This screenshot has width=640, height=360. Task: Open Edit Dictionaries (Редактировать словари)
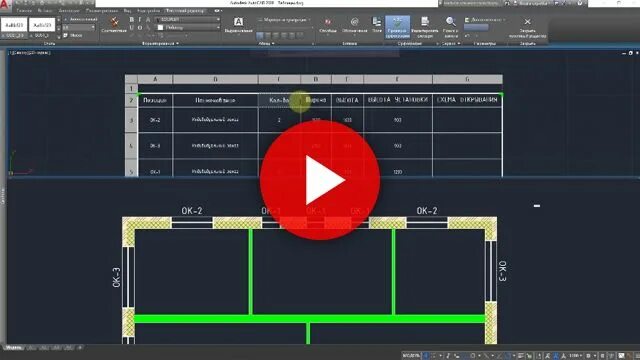coord(424,27)
